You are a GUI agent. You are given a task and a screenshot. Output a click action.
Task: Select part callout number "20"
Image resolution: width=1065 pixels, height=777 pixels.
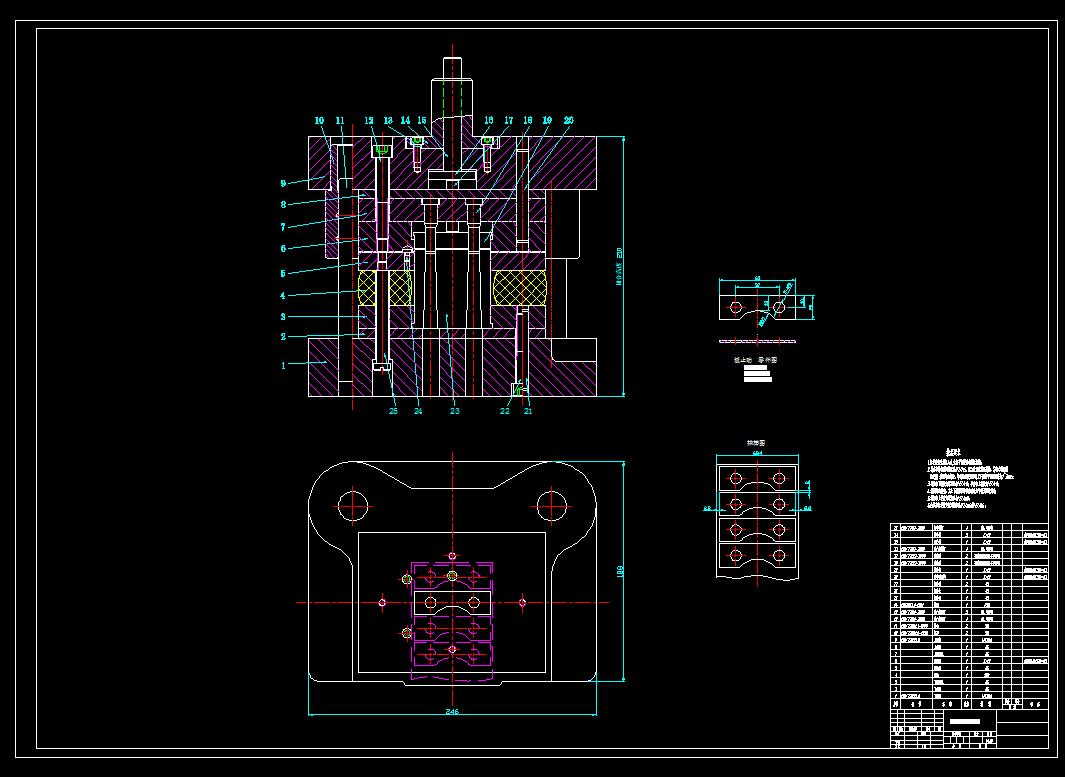[568, 120]
